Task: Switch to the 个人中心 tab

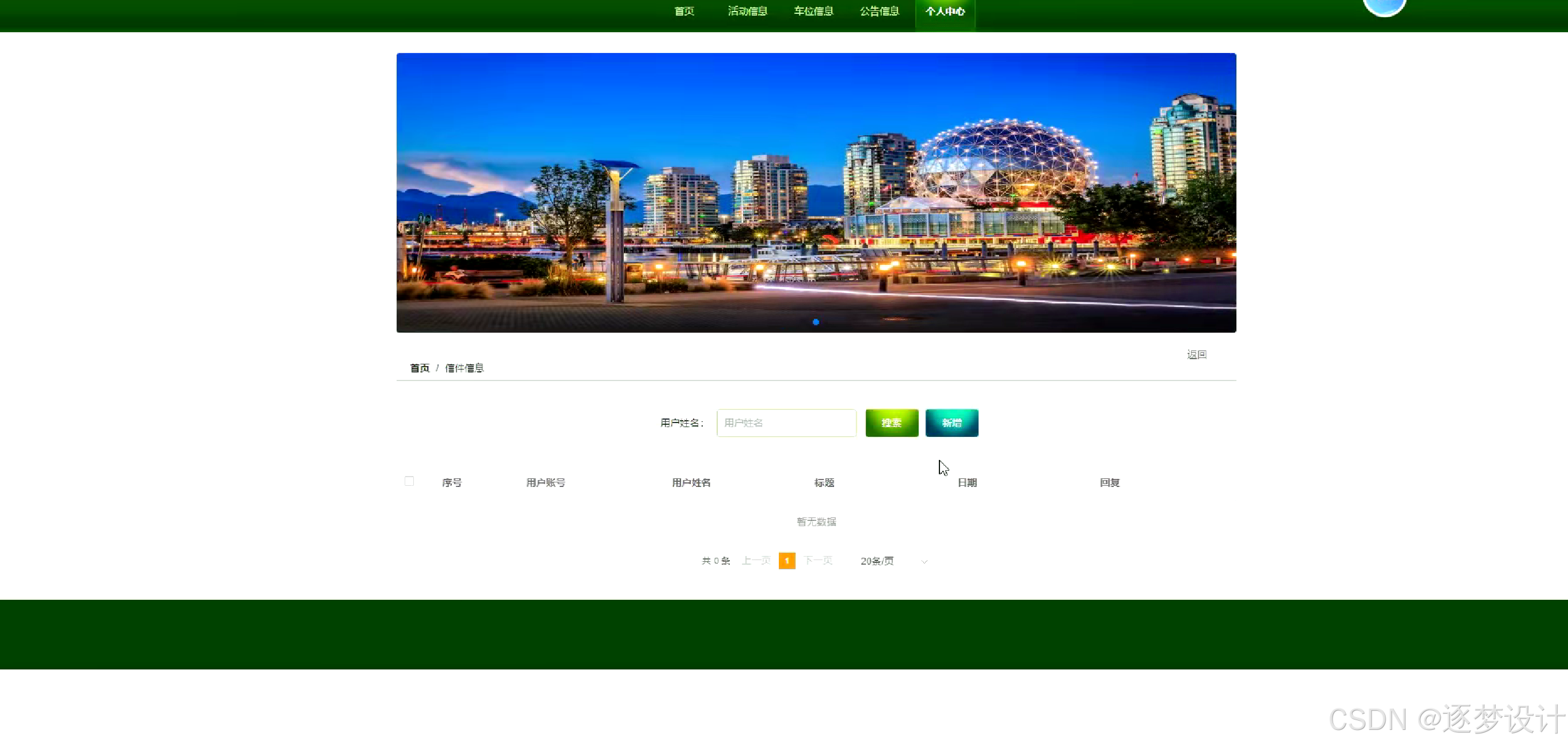Action: [x=945, y=12]
